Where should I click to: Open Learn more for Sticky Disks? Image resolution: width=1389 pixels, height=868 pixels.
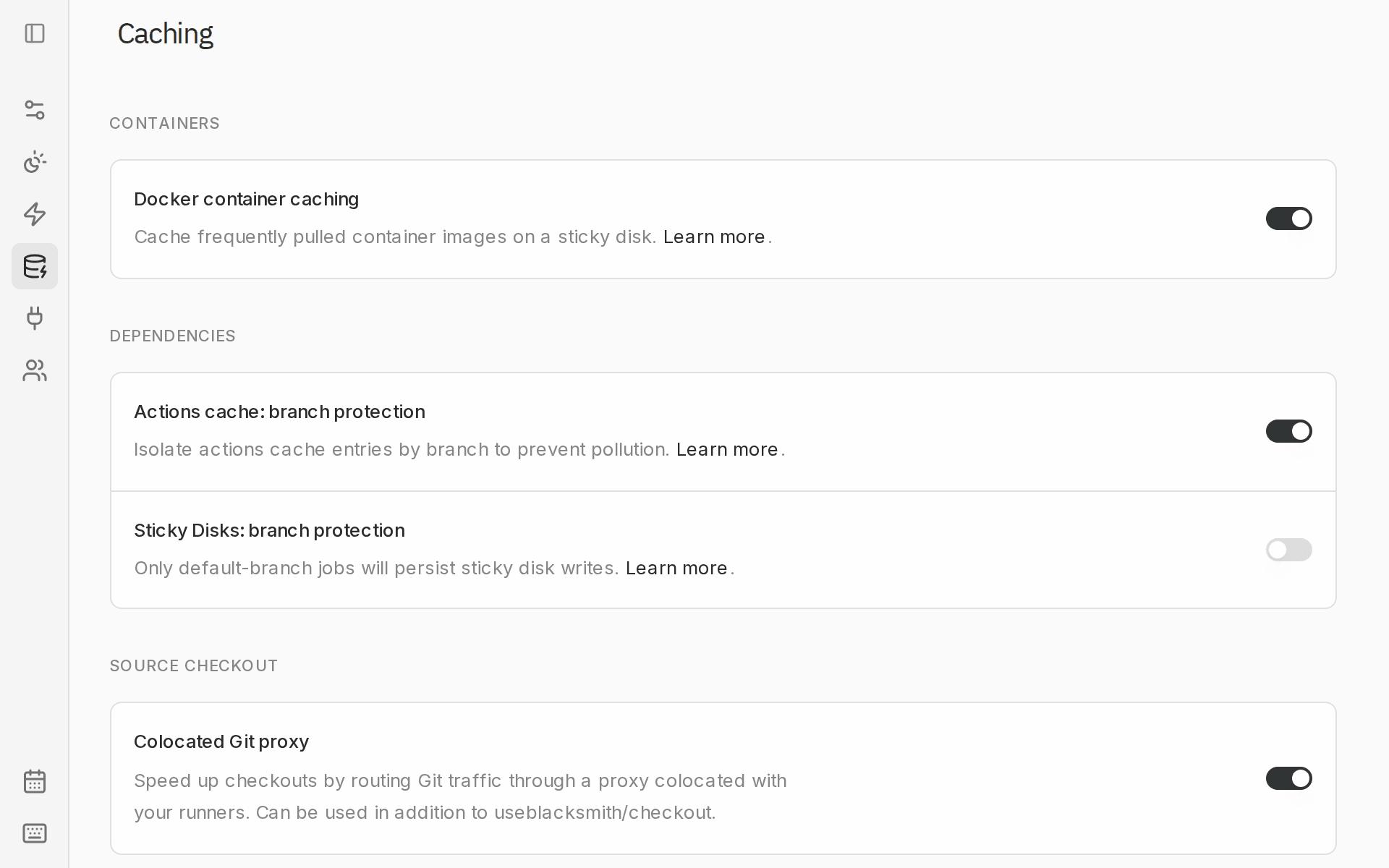pos(676,568)
